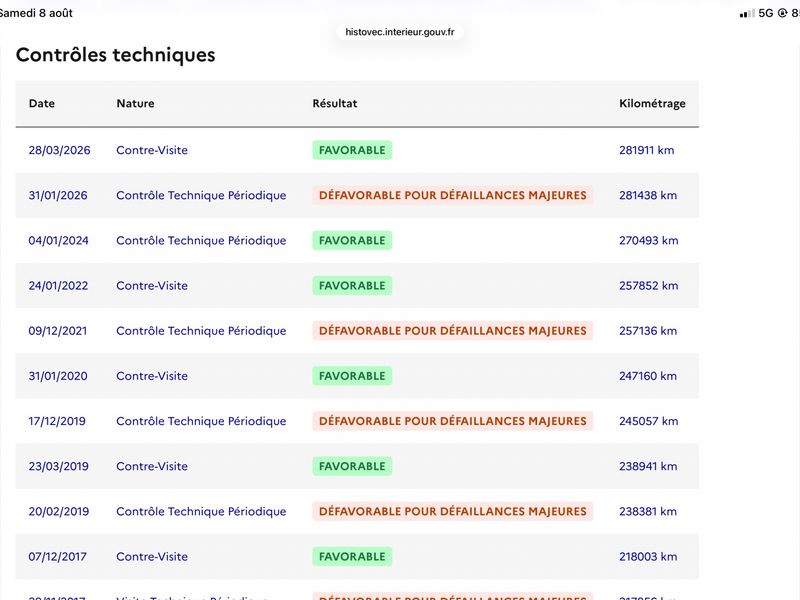
Task: Tap the cellular signal strength icon
Action: click(x=747, y=13)
